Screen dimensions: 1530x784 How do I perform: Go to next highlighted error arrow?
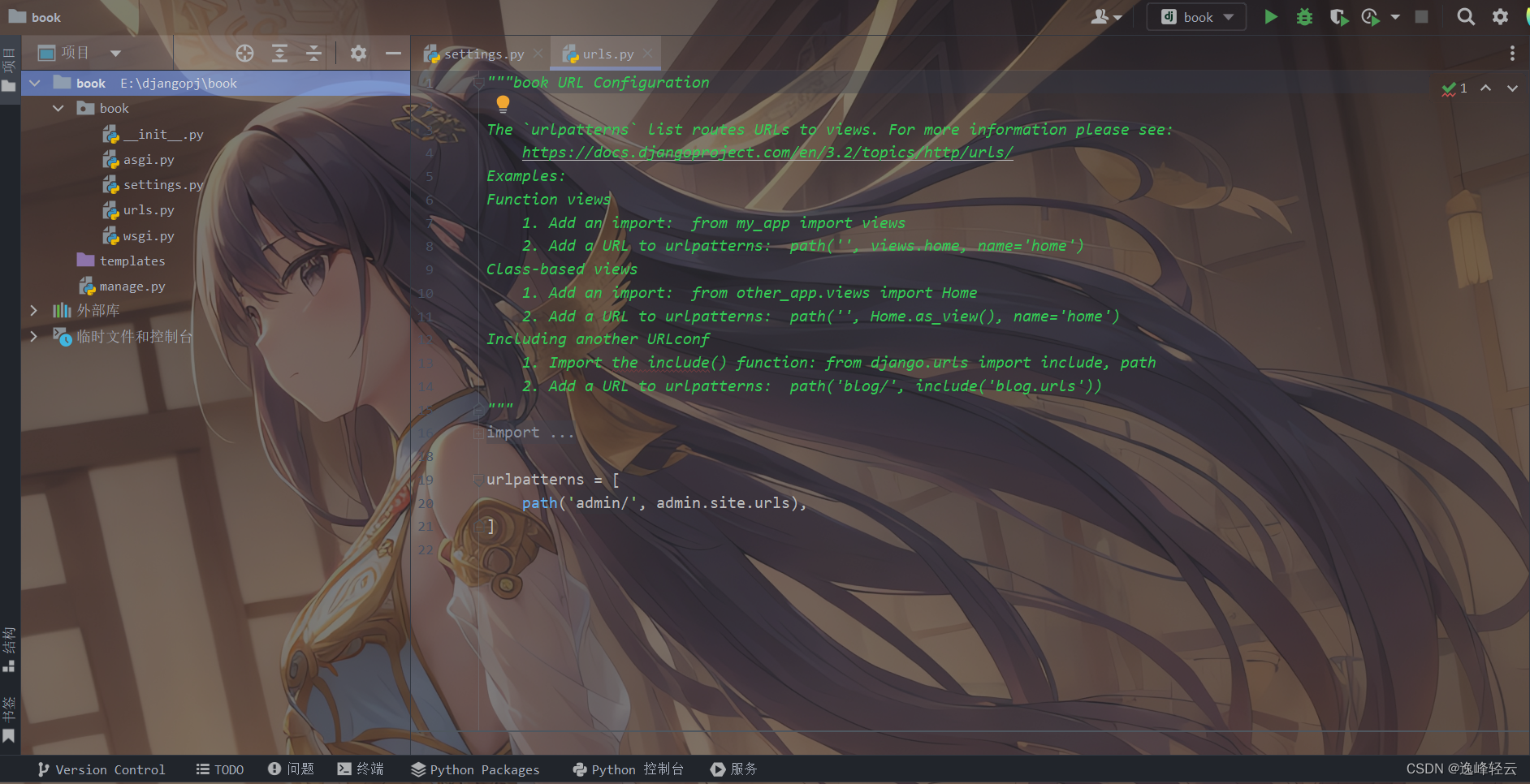[x=1512, y=88]
